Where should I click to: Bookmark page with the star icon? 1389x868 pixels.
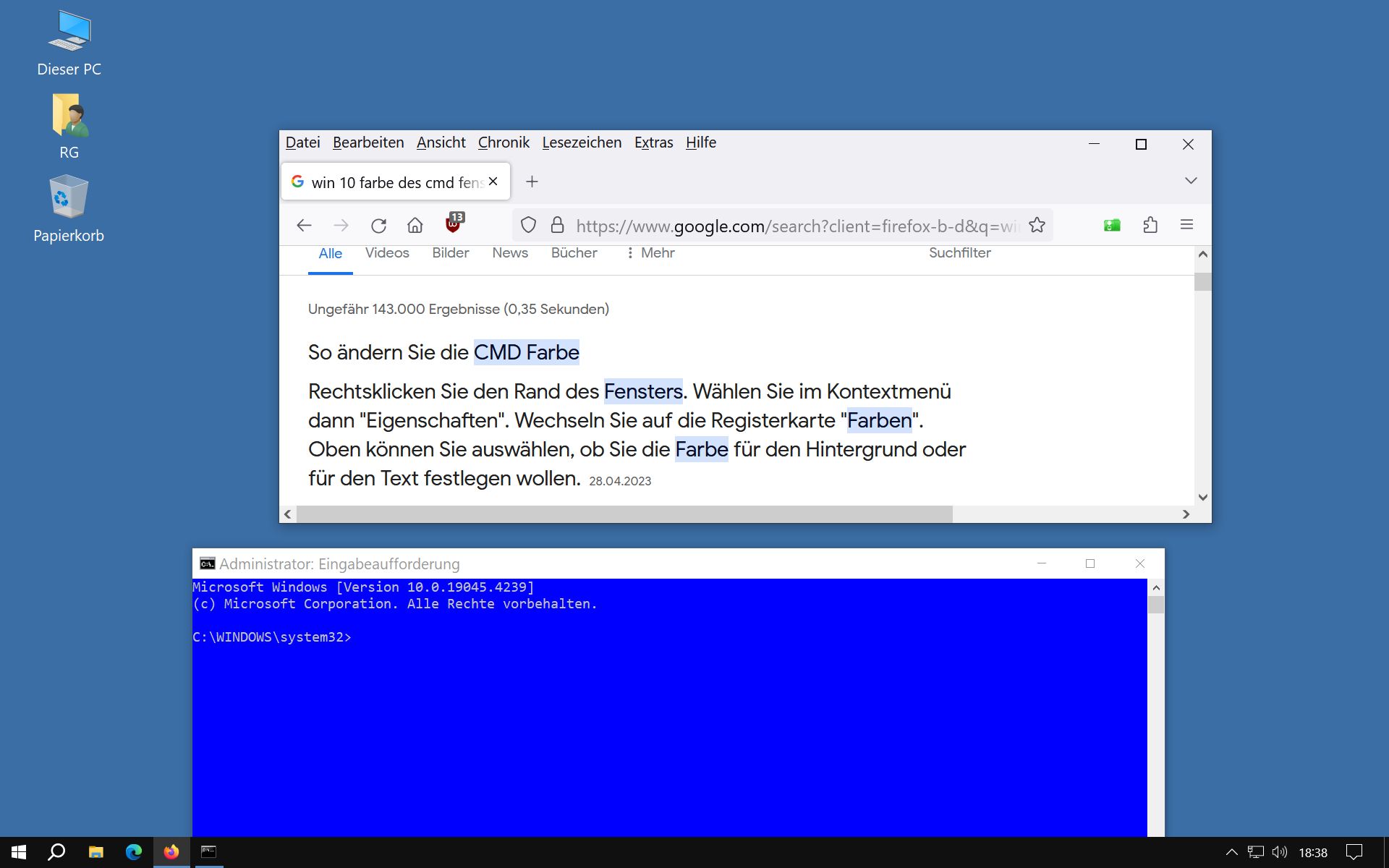pos(1037,226)
